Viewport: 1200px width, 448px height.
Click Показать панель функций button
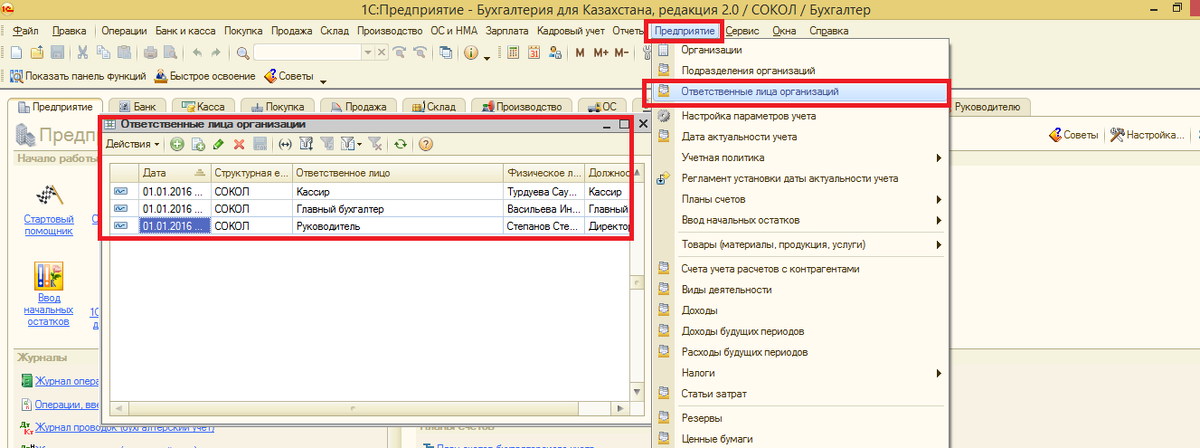(77, 76)
